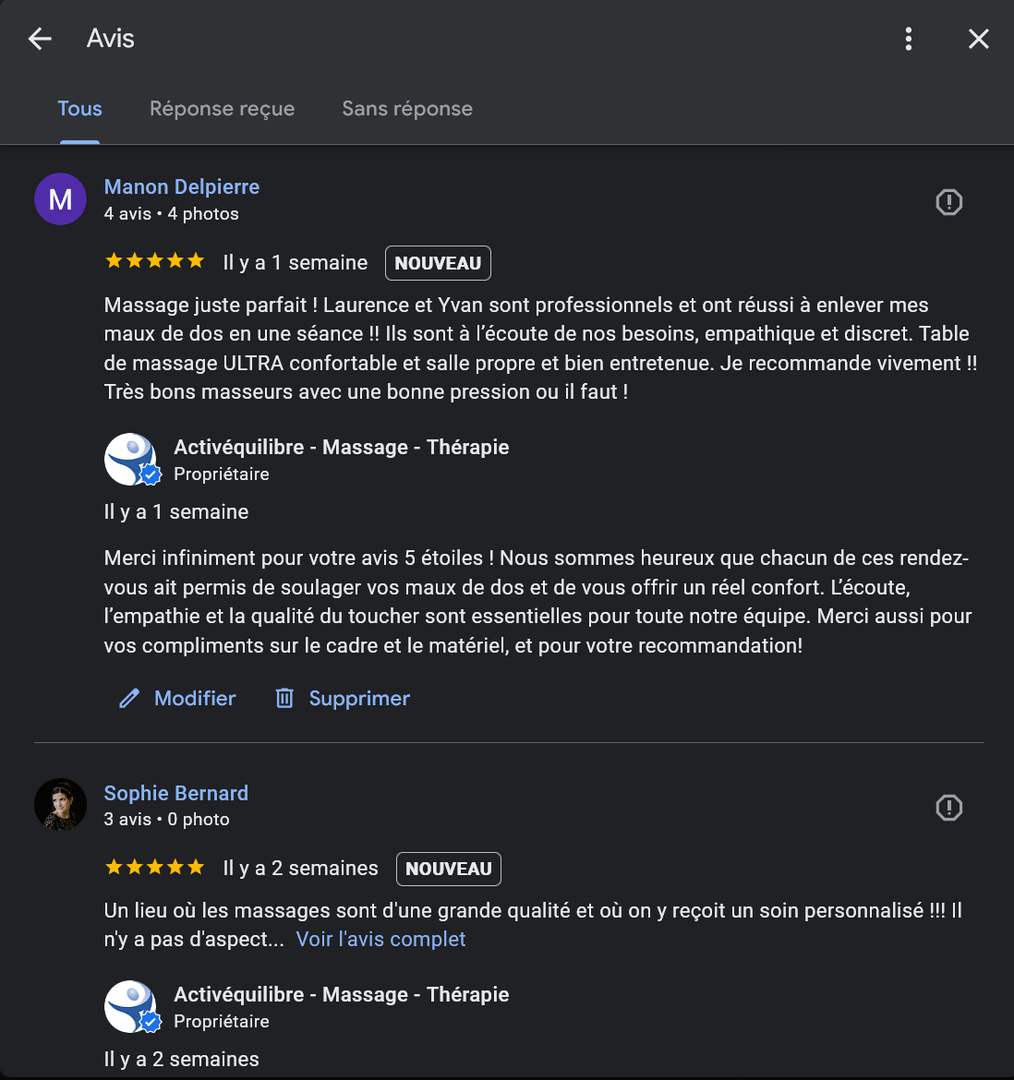This screenshot has height=1080, width=1014.
Task: Open Sophie Bernard's profile photo
Action: [60, 805]
